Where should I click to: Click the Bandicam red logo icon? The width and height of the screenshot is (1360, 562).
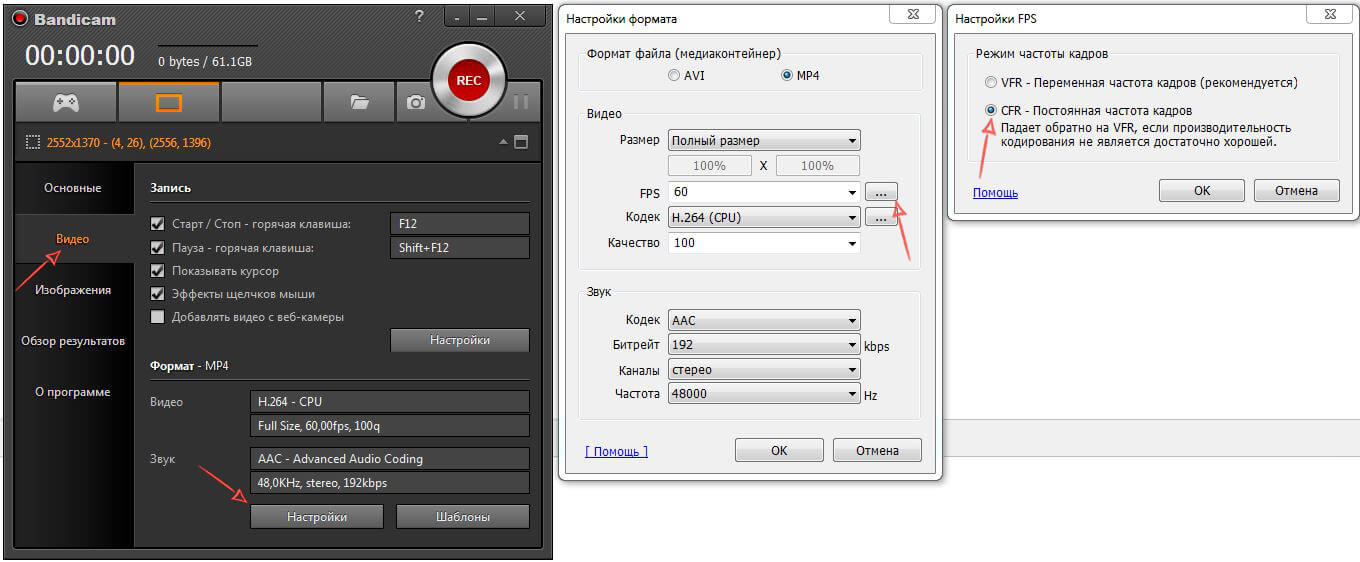(19, 18)
